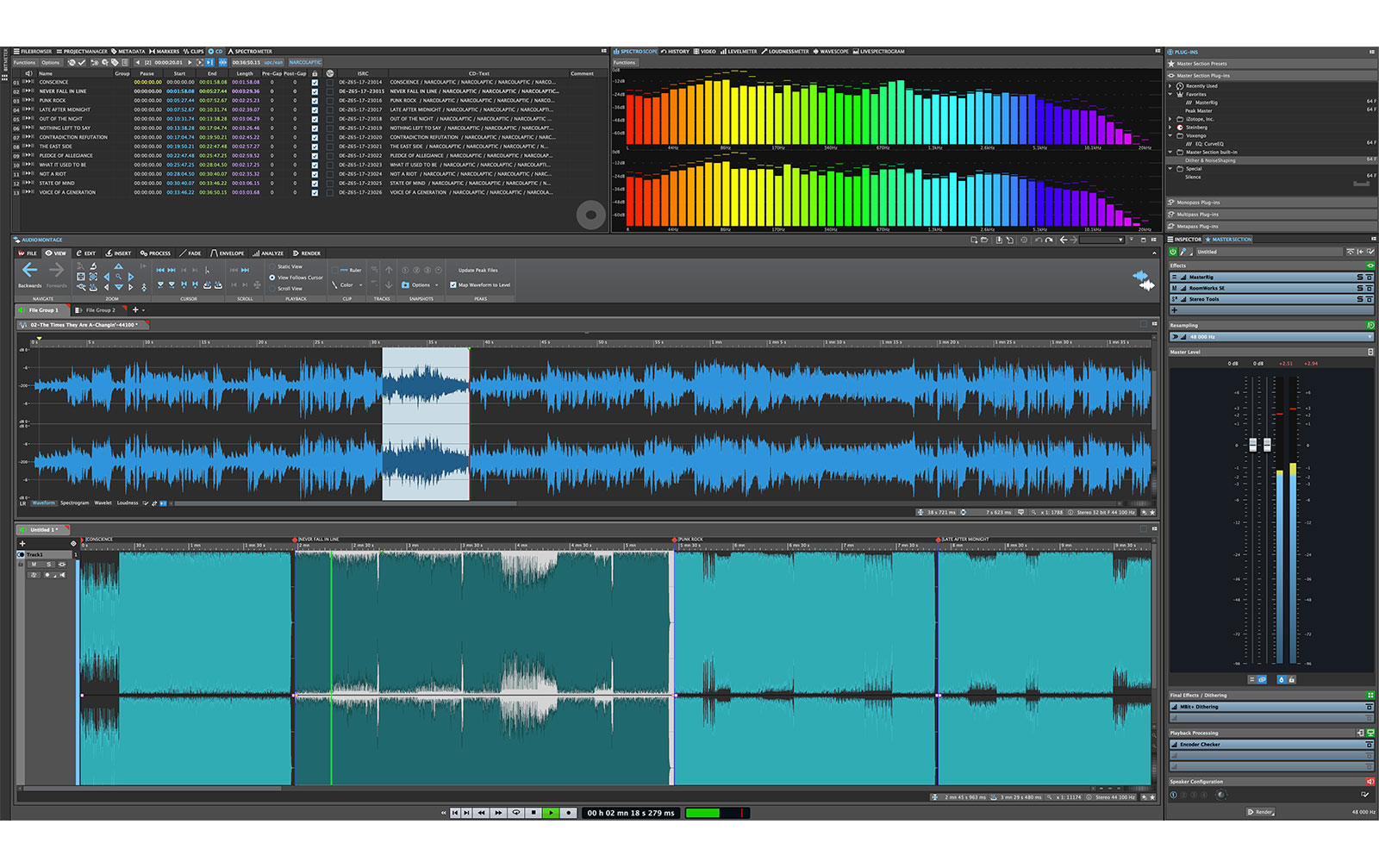The width and height of the screenshot is (1379, 868).
Task: Adjust the left master level fader
Action: [x=1253, y=445]
